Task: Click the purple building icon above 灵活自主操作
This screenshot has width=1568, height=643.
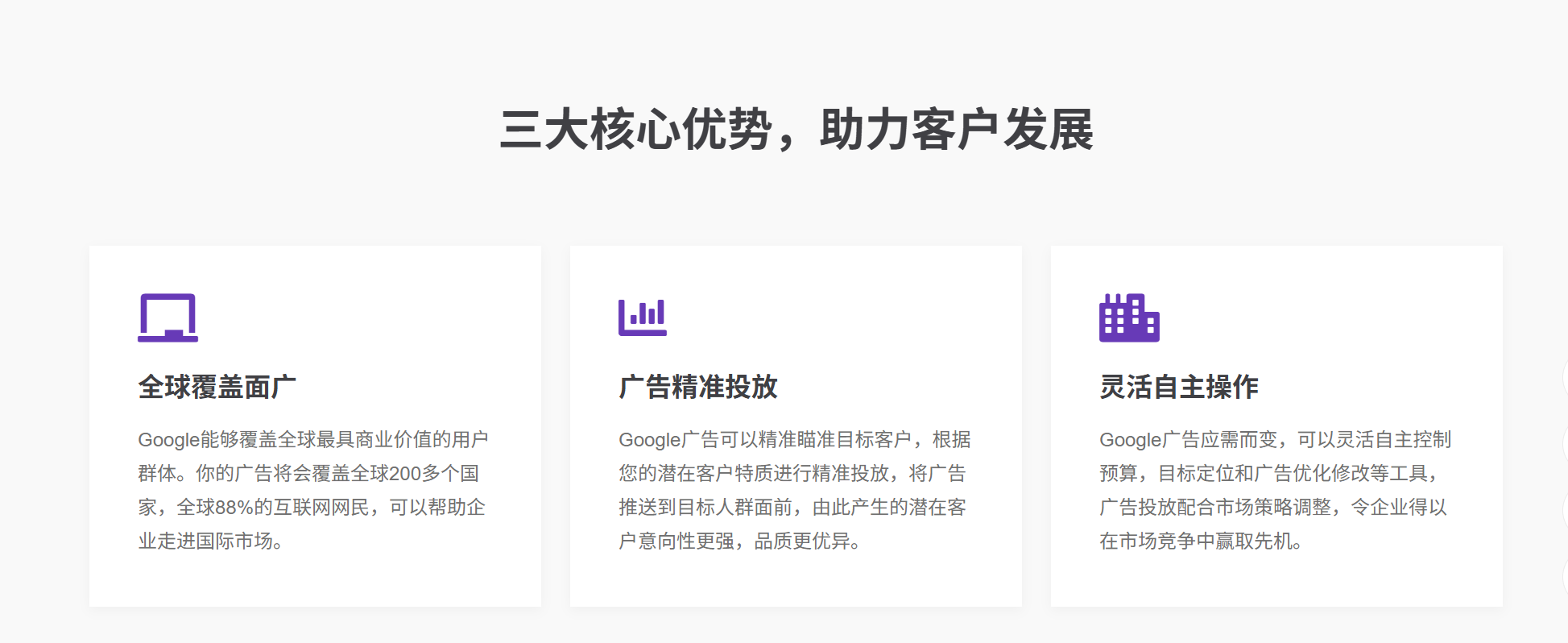Action: coord(1128,317)
